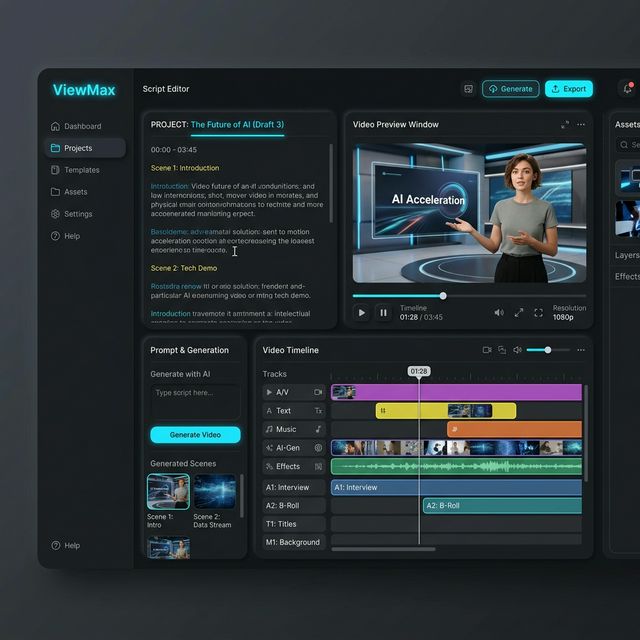Enter fullscreen preview mode

click(x=538, y=313)
